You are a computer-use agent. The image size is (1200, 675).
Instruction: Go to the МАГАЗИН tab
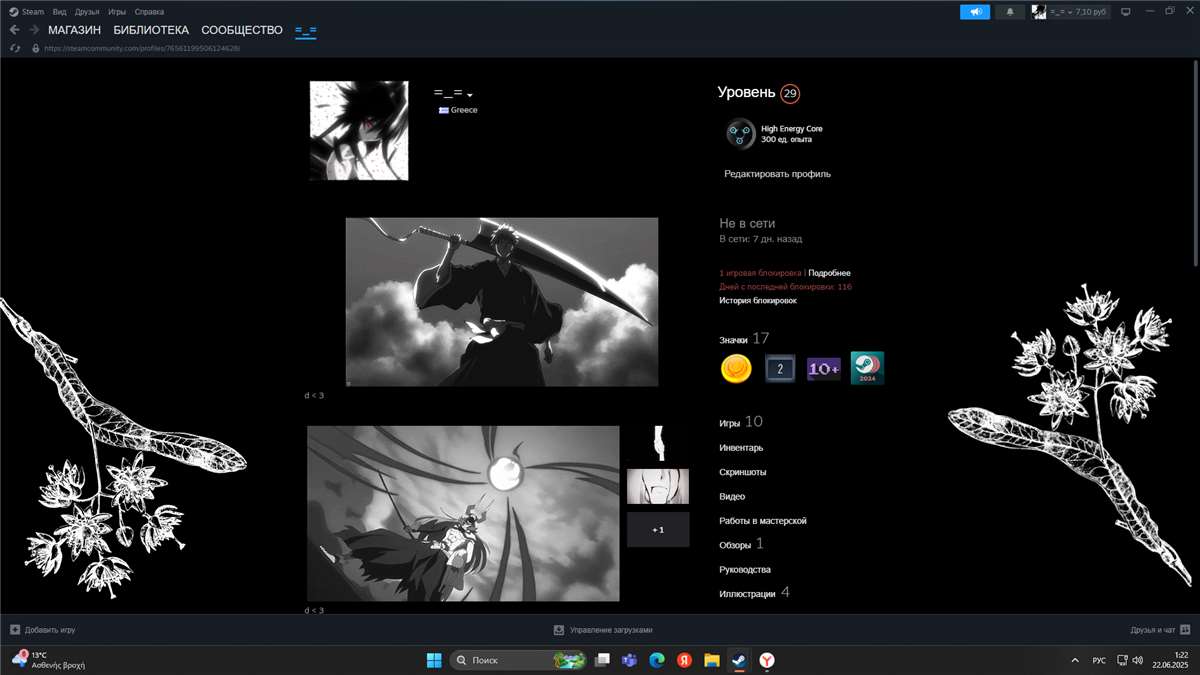pos(74,30)
